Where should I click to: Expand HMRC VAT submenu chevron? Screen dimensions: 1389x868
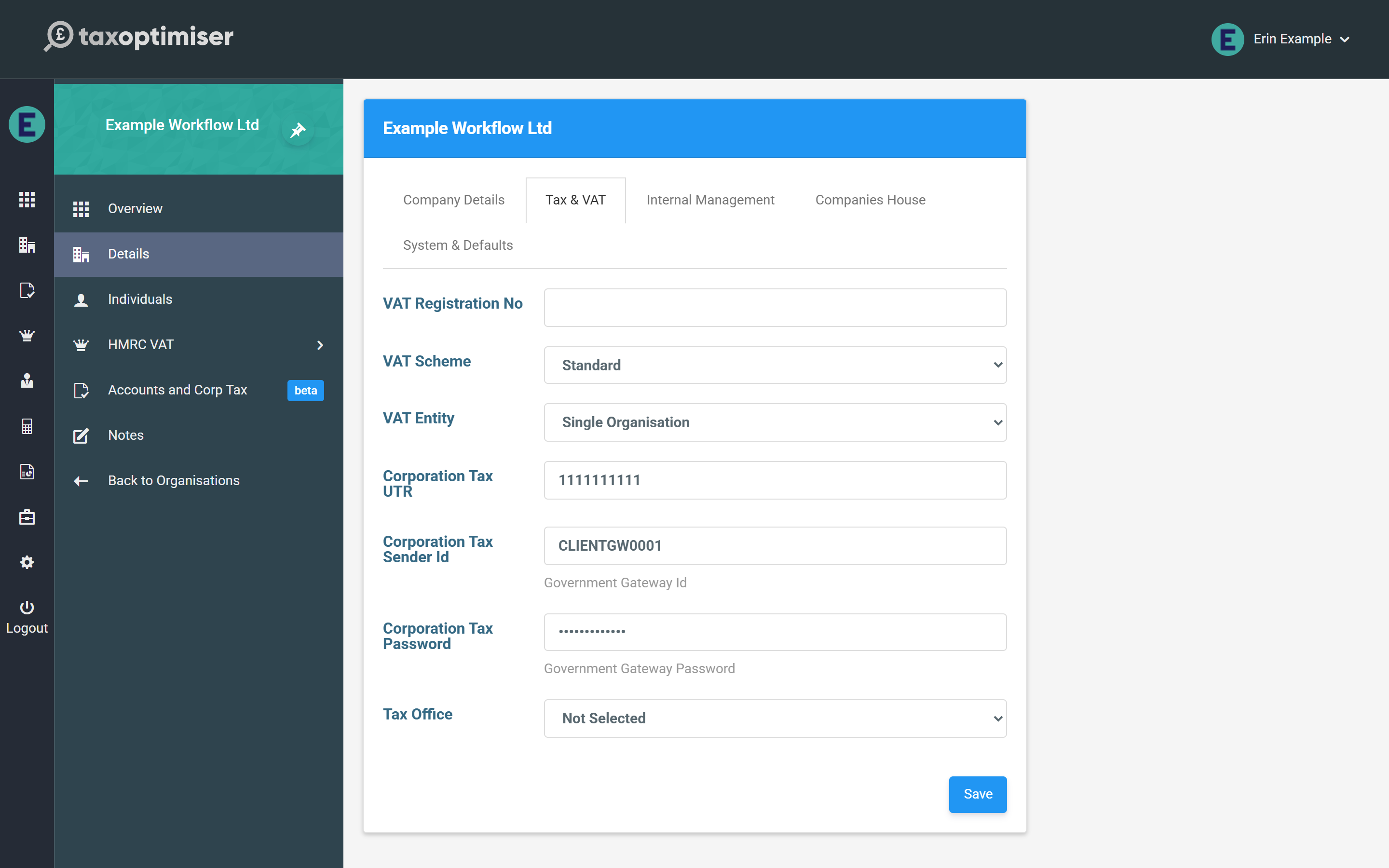coord(320,345)
